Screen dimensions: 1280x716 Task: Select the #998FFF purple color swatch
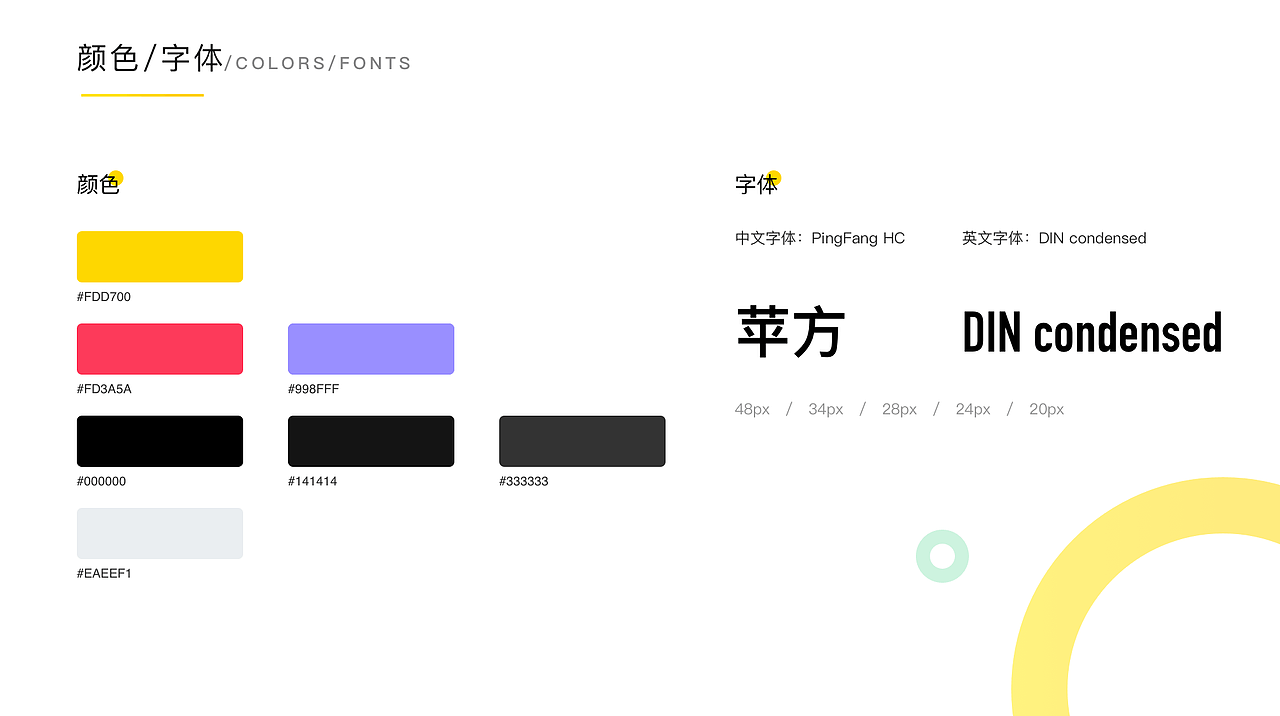tap(370, 348)
